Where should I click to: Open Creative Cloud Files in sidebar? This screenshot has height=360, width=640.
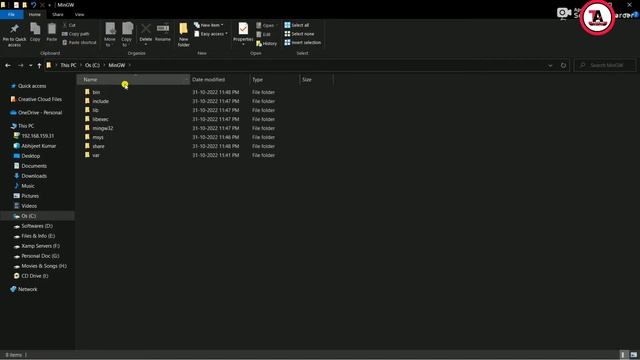pyautogui.click(x=40, y=99)
